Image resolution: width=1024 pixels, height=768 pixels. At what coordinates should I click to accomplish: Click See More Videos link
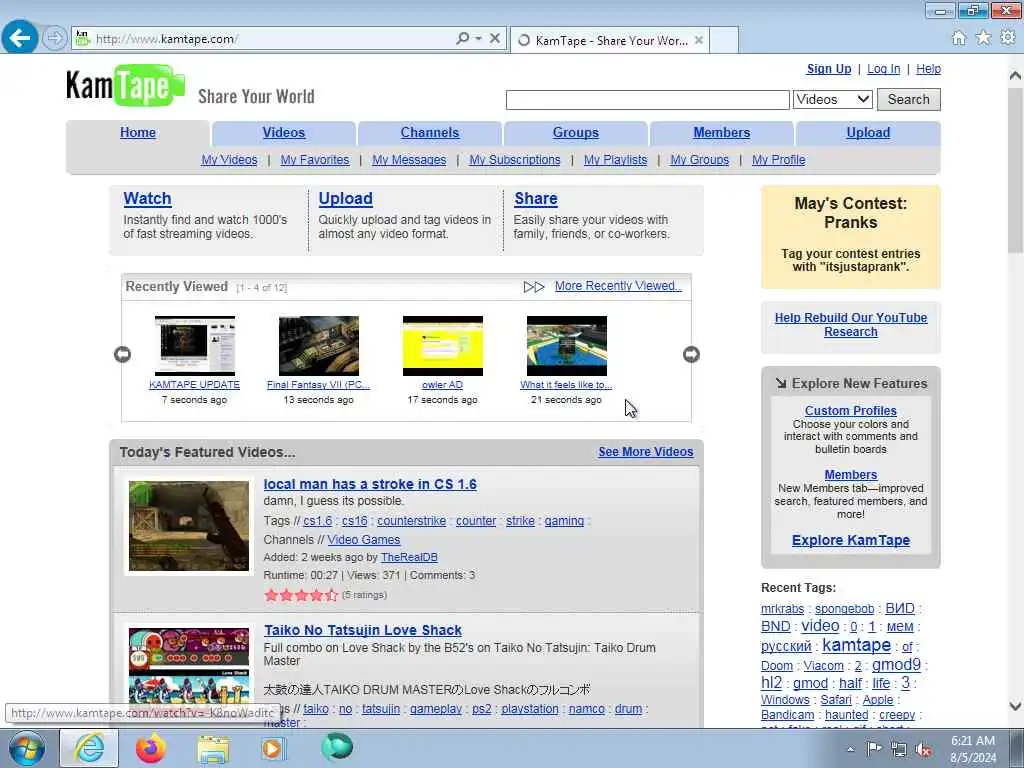tap(646, 452)
